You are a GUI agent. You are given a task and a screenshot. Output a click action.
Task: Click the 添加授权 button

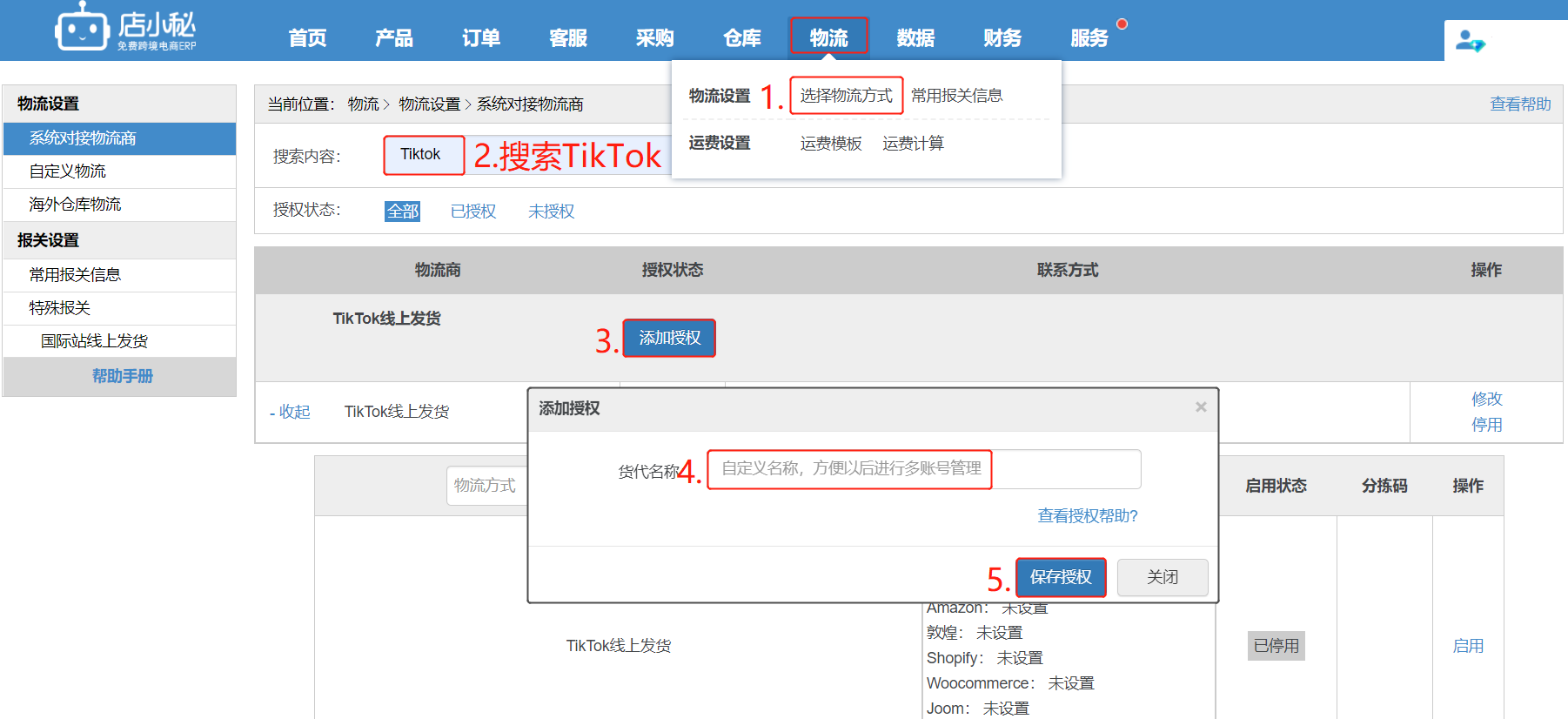pyautogui.click(x=669, y=338)
